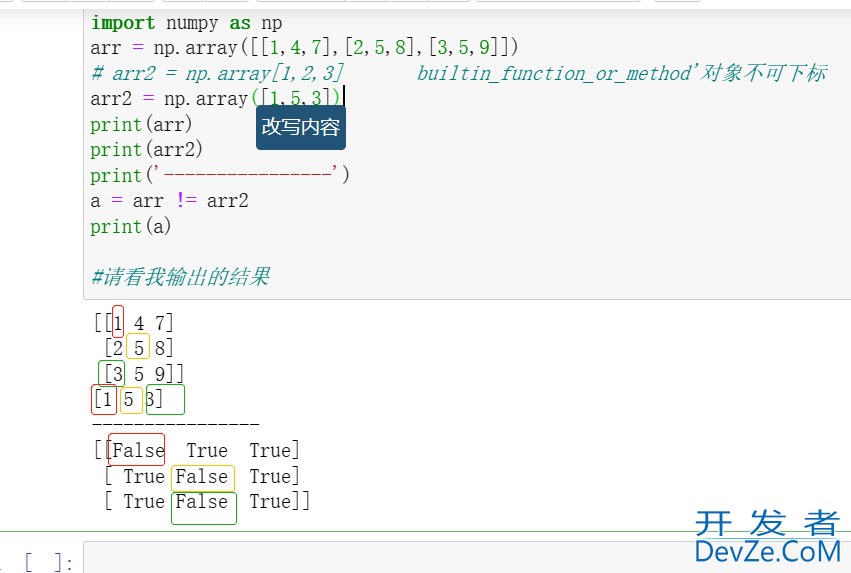The height and width of the screenshot is (573, 851).
Task: Click output row "[3 5 9]]"
Action: 143,373
